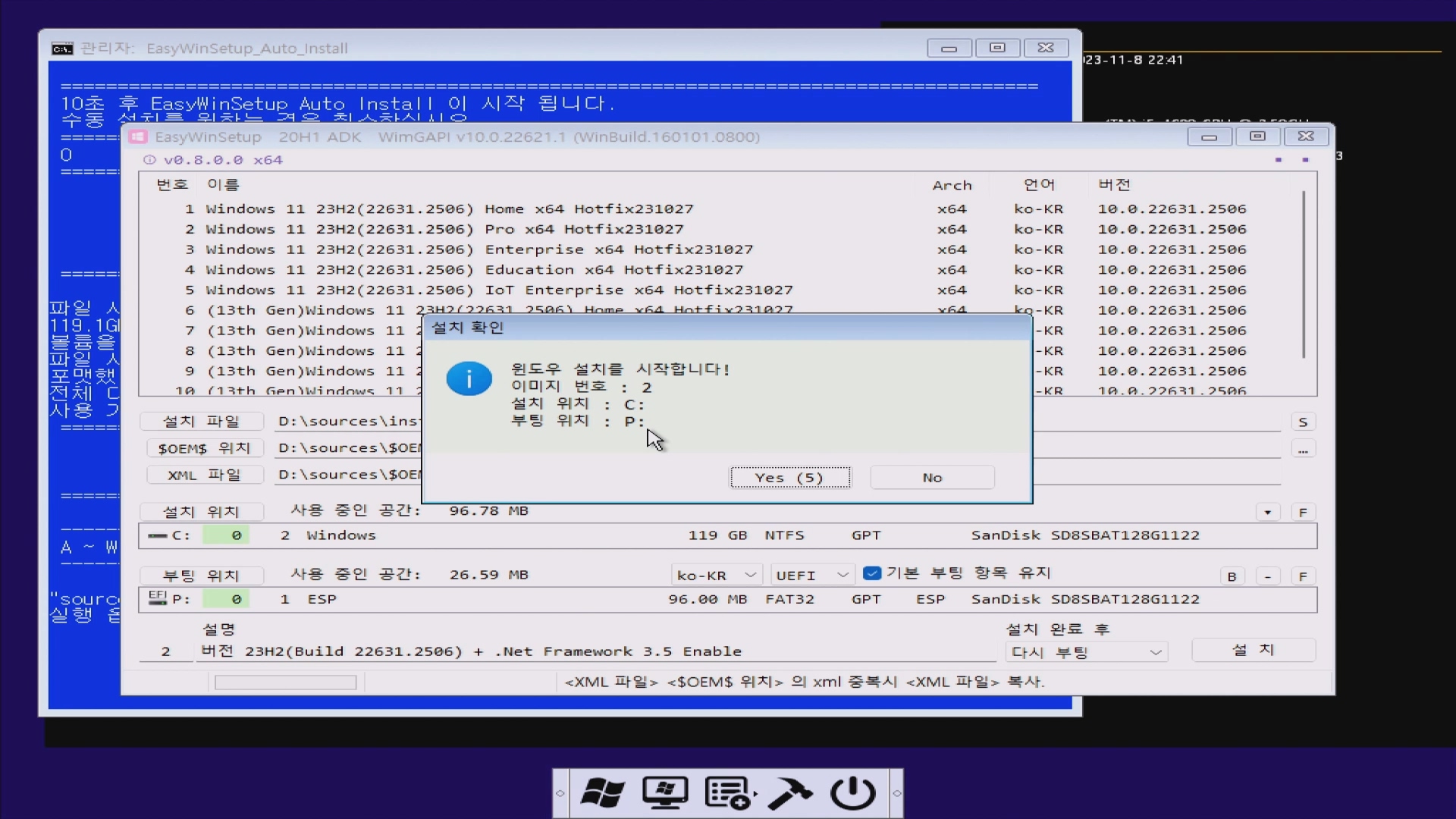
Task: Select the C: Windows 119 GB partition row
Action: [x=727, y=535]
